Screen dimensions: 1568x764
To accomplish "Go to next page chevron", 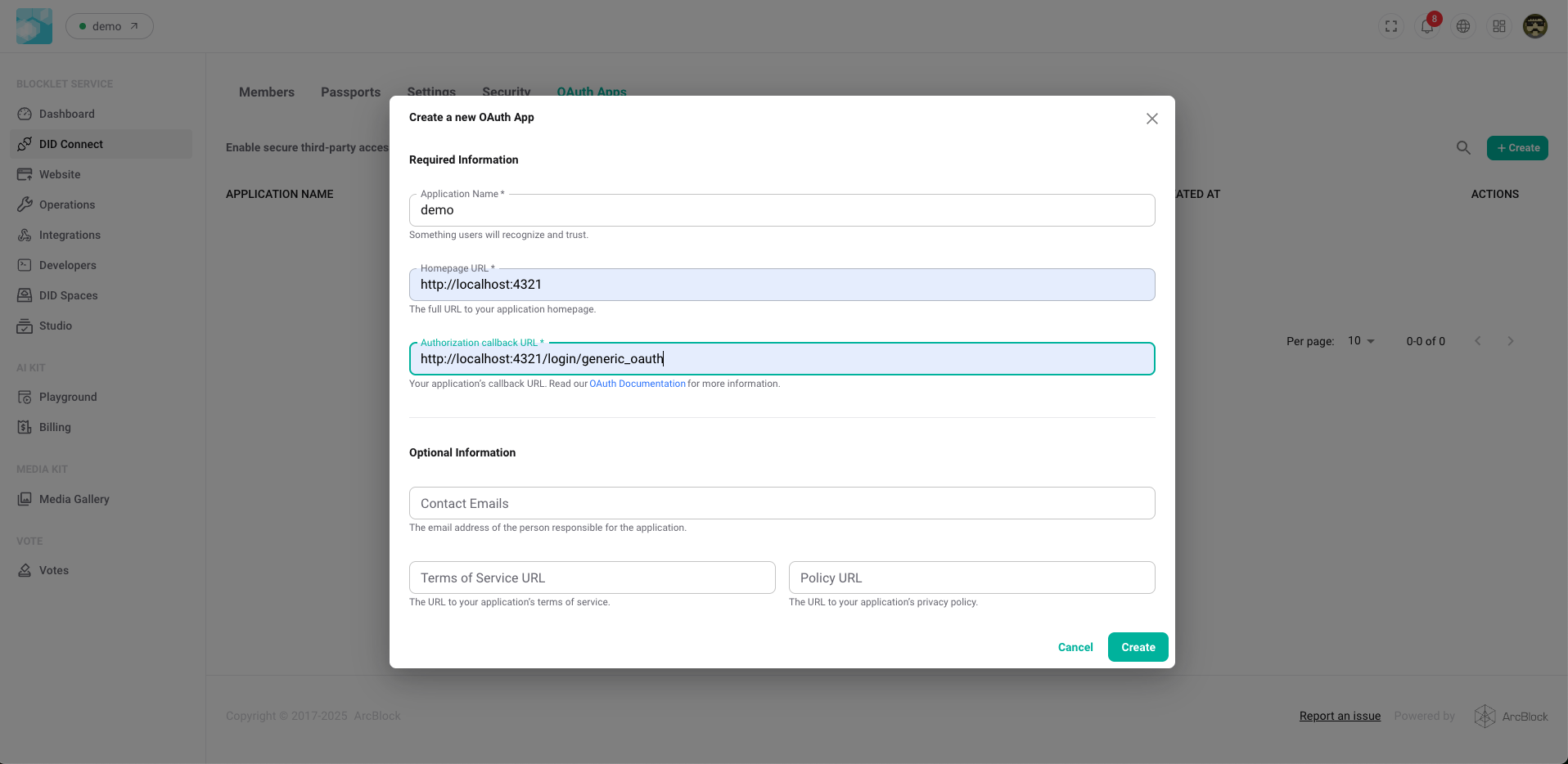I will [1510, 341].
